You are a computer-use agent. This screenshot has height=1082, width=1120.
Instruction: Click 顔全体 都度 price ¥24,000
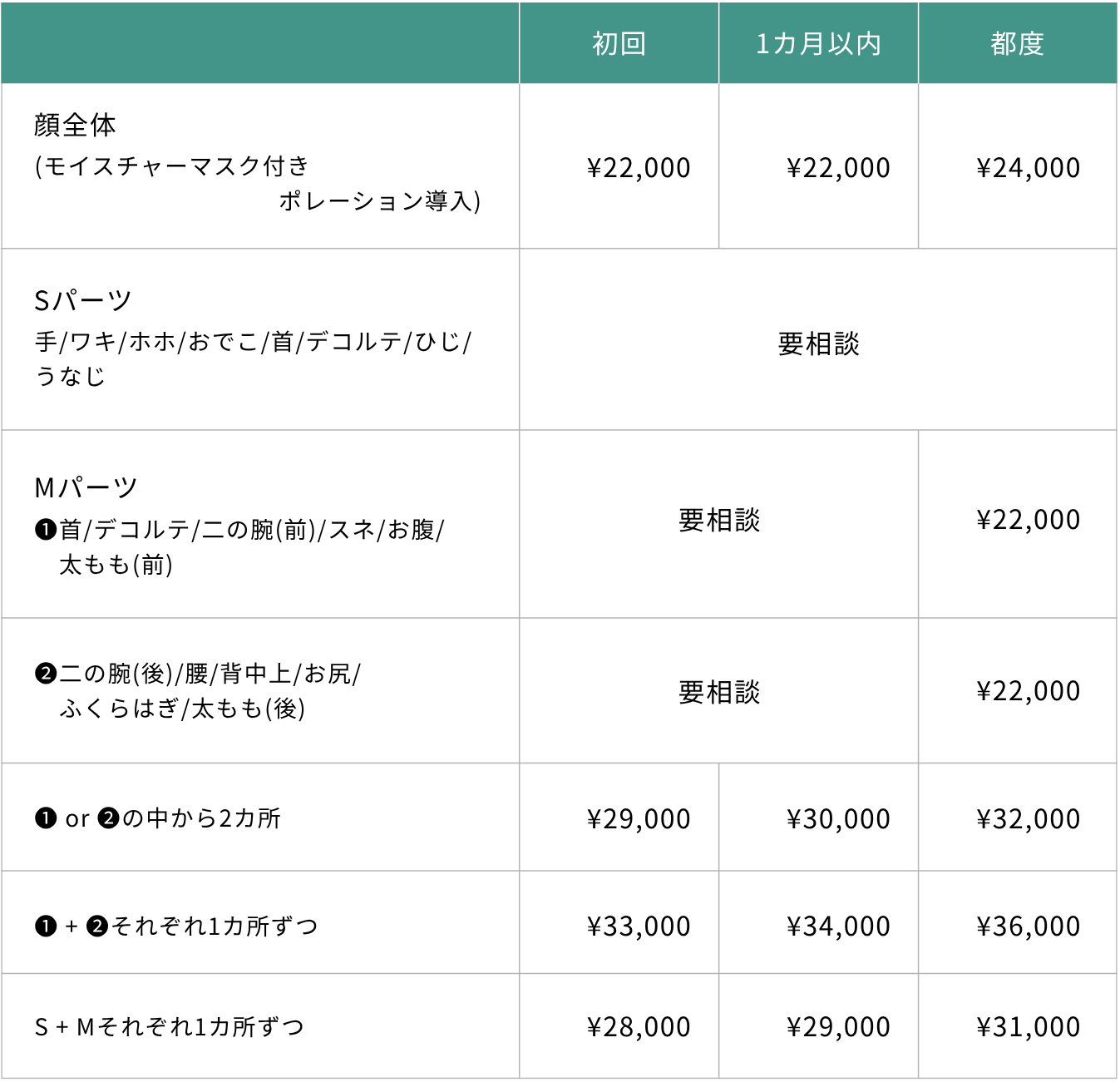[x=1029, y=168]
